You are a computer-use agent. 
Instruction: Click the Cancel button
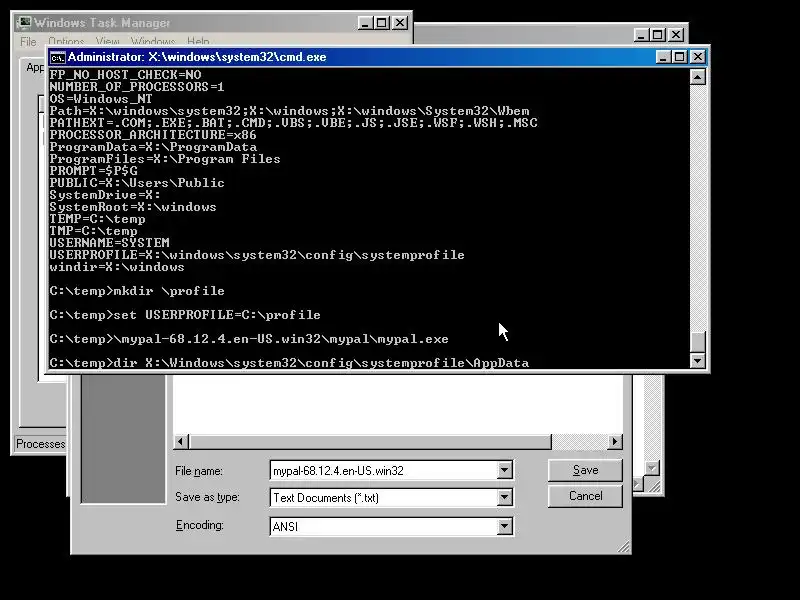[x=585, y=496]
